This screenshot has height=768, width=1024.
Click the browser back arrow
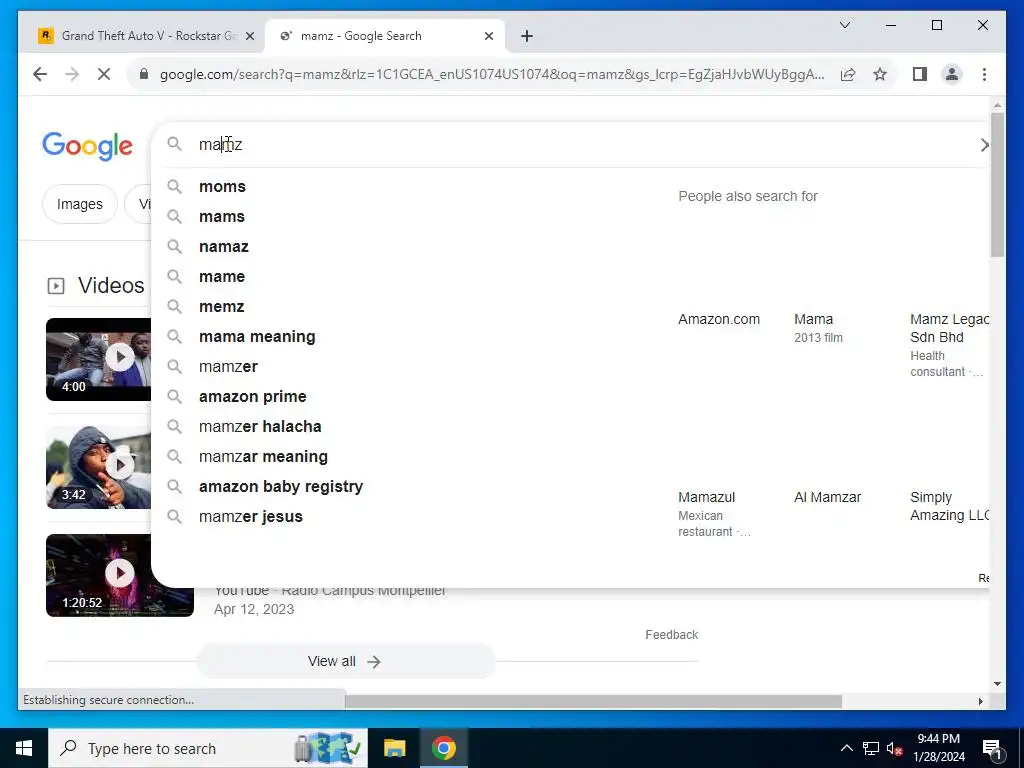(x=40, y=74)
